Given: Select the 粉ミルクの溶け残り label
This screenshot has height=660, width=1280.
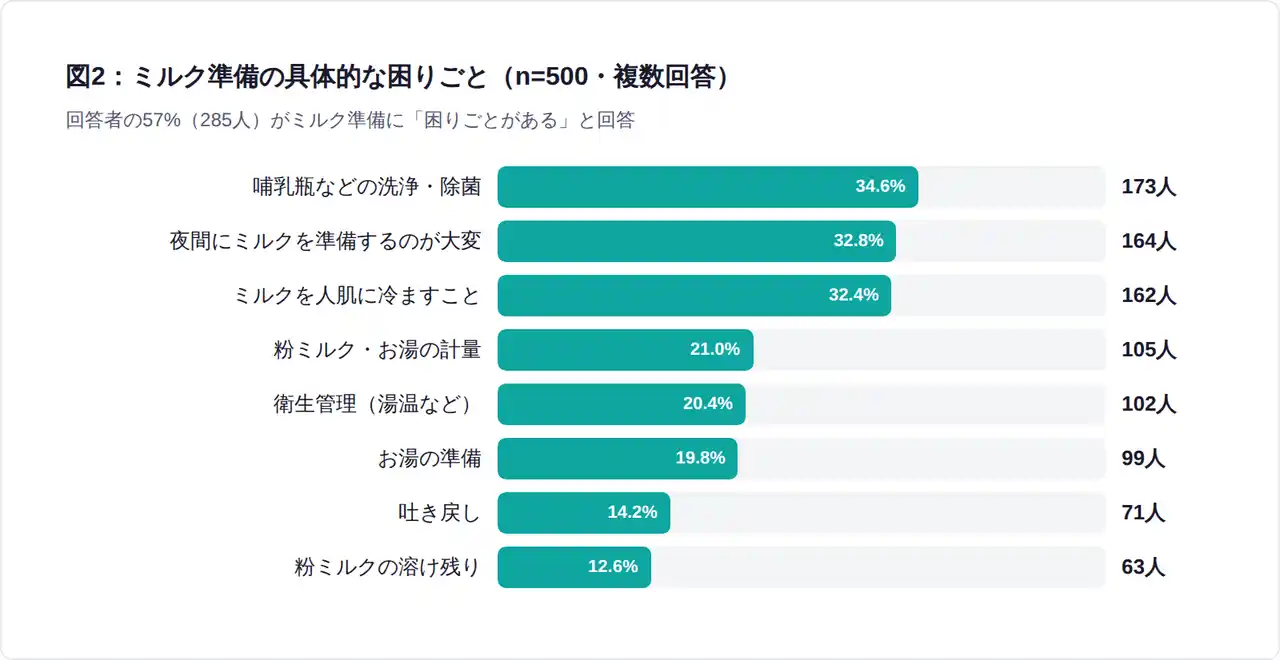Looking at the screenshot, I should tap(387, 567).
